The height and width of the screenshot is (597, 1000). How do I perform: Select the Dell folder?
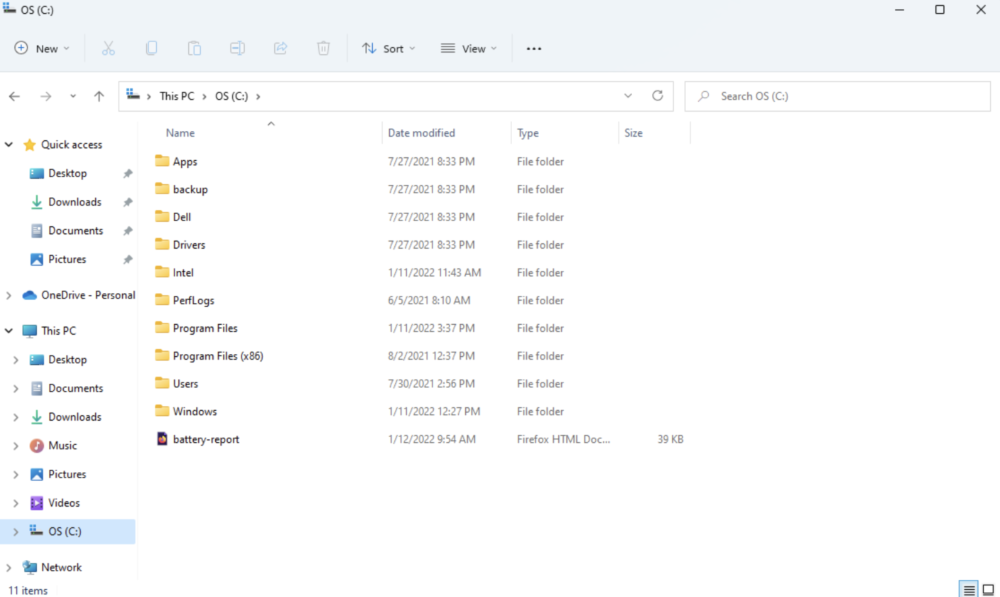pyautogui.click(x=182, y=217)
